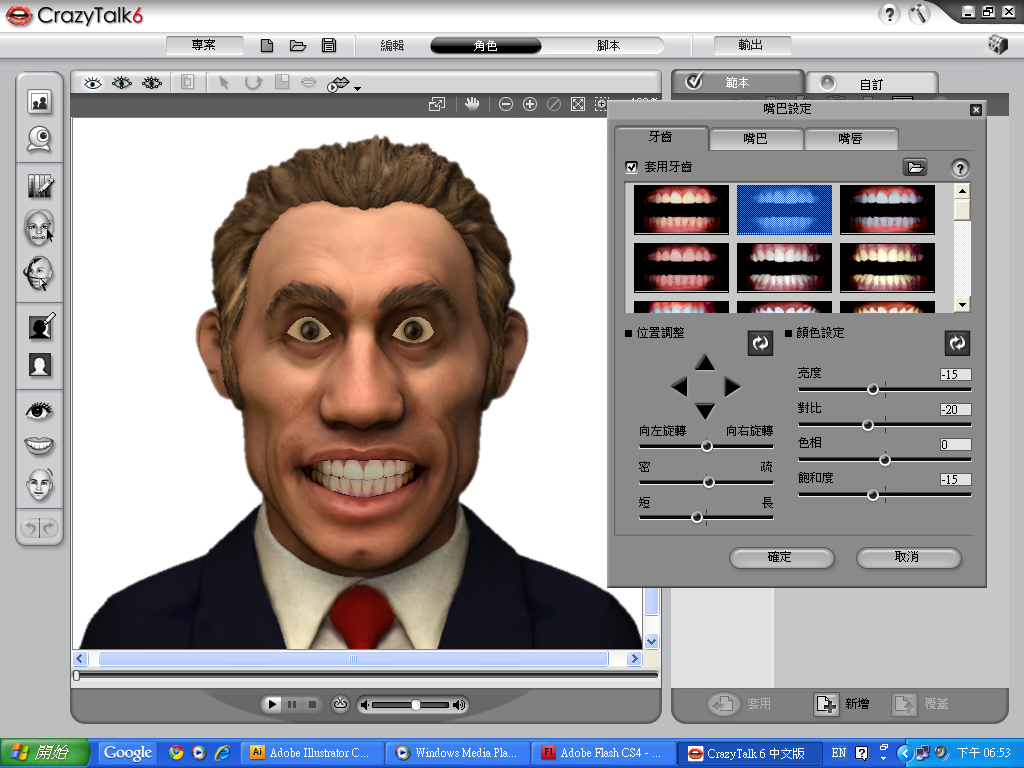This screenshot has height=768, width=1024.
Task: Uncheck the 套用牙齒 checkbox
Action: click(x=631, y=167)
